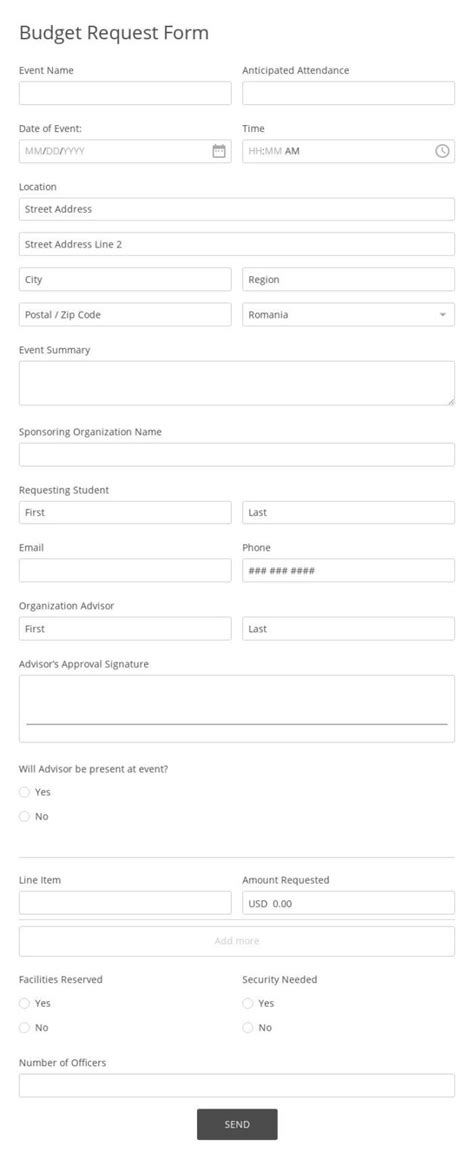This screenshot has width=474, height=1159.
Task: Focus the Amount Requested USD field
Action: (x=348, y=903)
